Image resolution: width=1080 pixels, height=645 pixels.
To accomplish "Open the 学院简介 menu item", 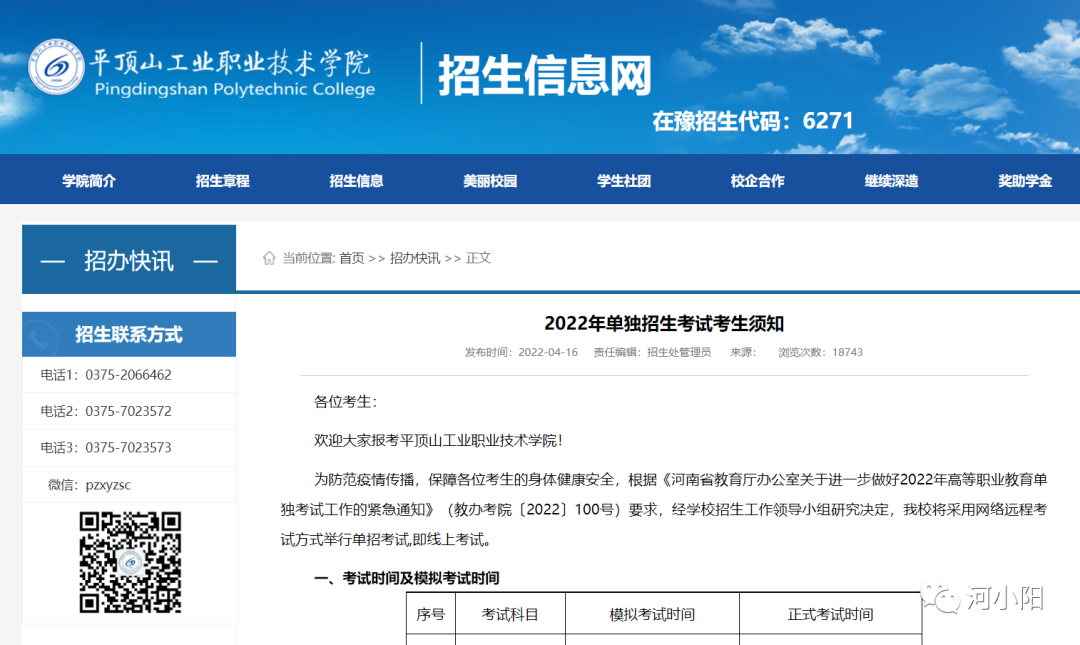I will (x=89, y=181).
